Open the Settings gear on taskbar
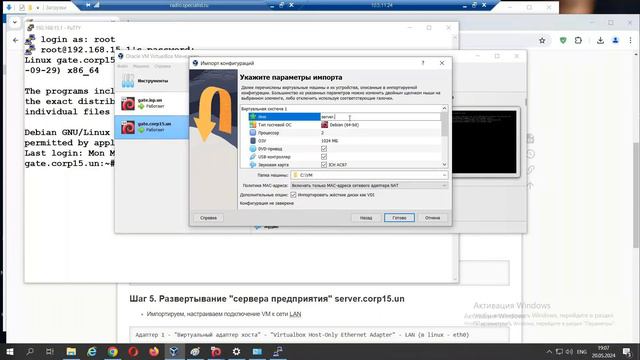 (x=236, y=351)
